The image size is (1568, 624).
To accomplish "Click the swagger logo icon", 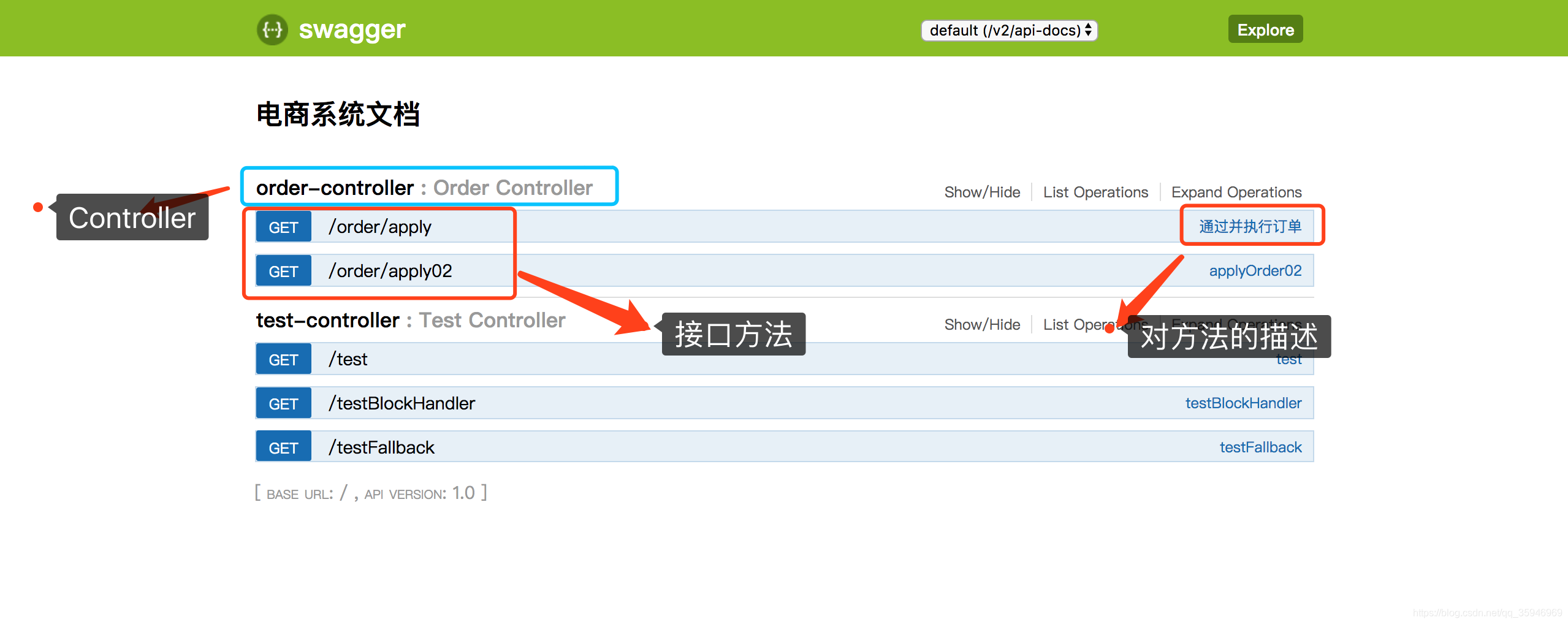I will (x=272, y=29).
